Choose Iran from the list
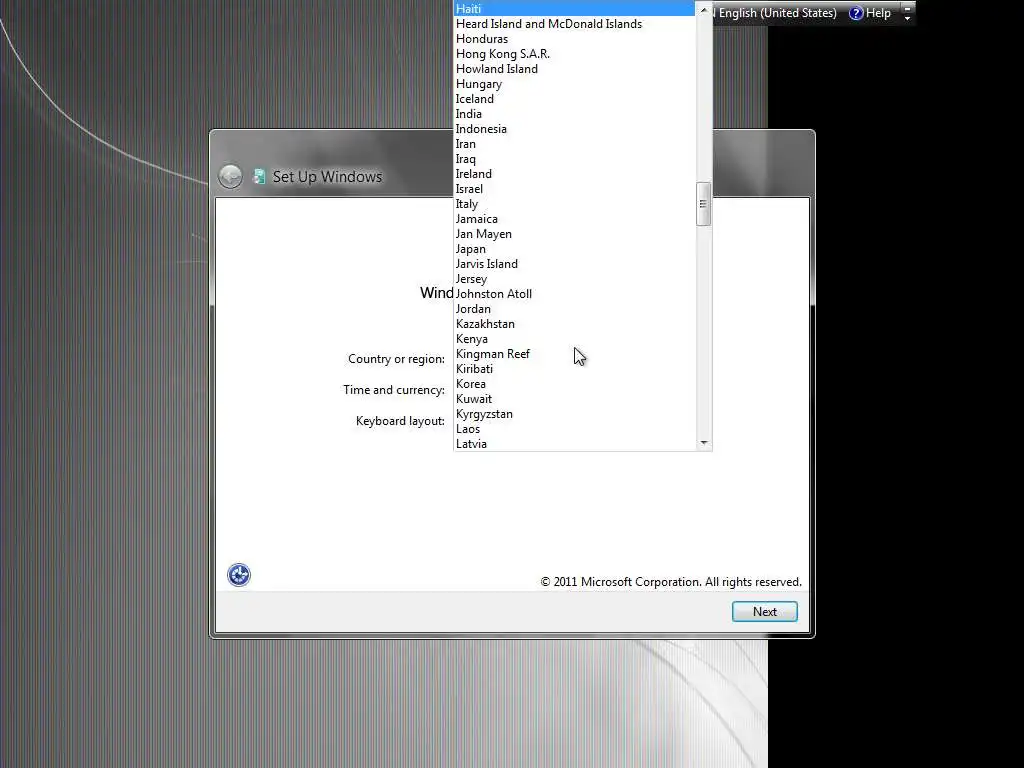Viewport: 1024px width, 768px height. (x=574, y=144)
